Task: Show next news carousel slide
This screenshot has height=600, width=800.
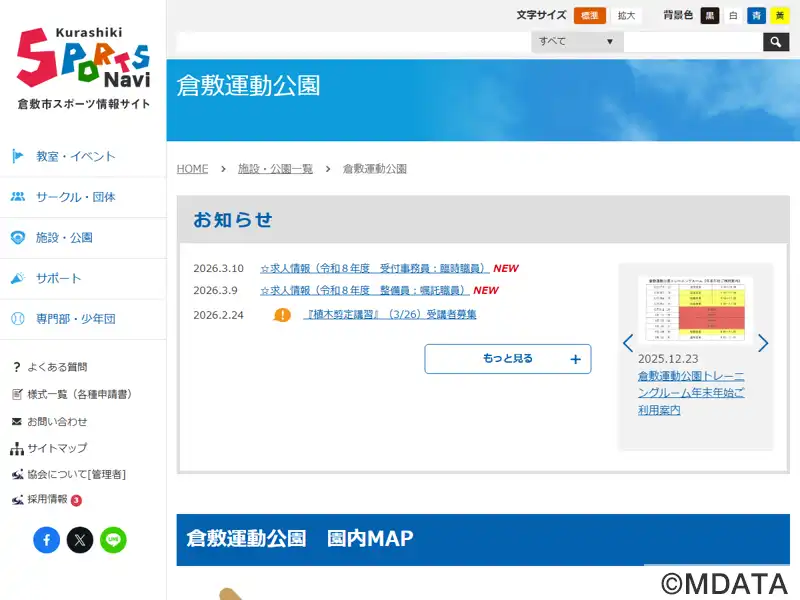Action: tap(763, 343)
